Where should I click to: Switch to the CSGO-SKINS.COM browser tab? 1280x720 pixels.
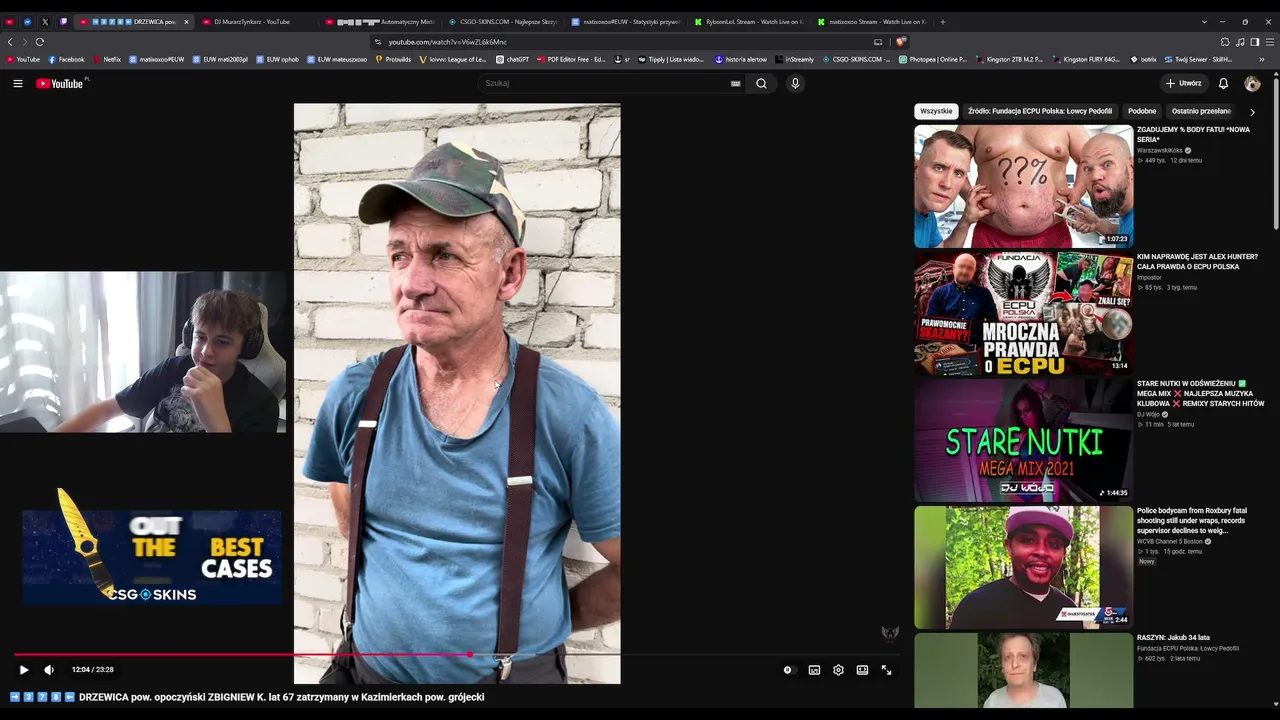coord(503,21)
